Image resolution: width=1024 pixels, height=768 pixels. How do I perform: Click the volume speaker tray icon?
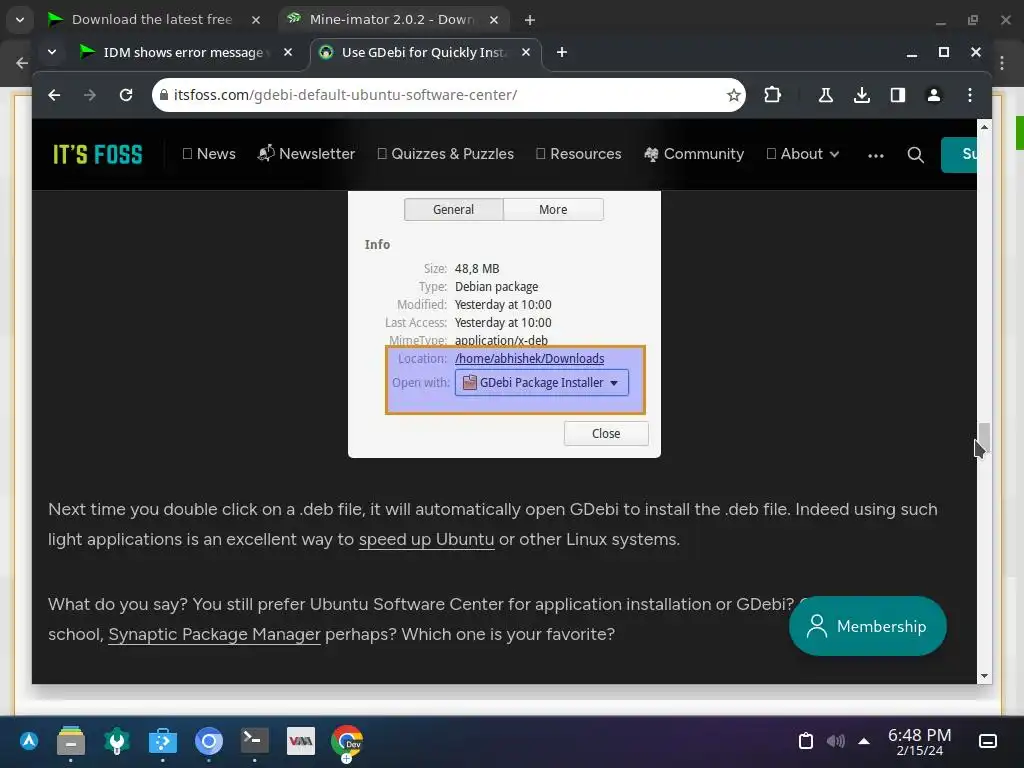point(835,741)
